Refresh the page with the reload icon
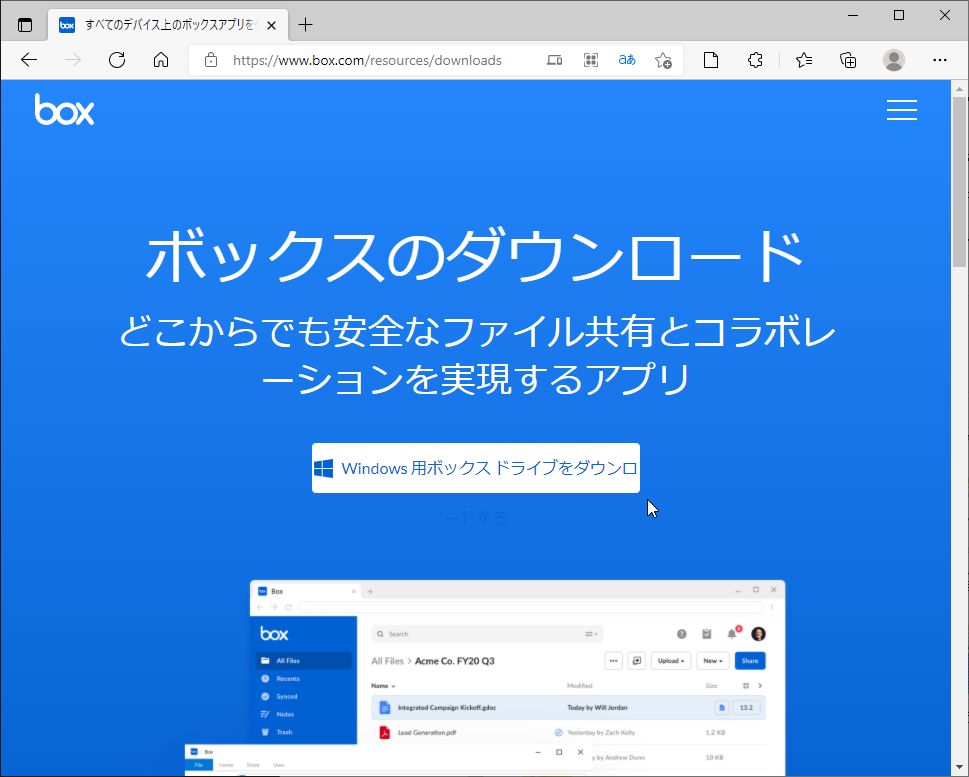The height and width of the screenshot is (777, 969). (x=117, y=60)
